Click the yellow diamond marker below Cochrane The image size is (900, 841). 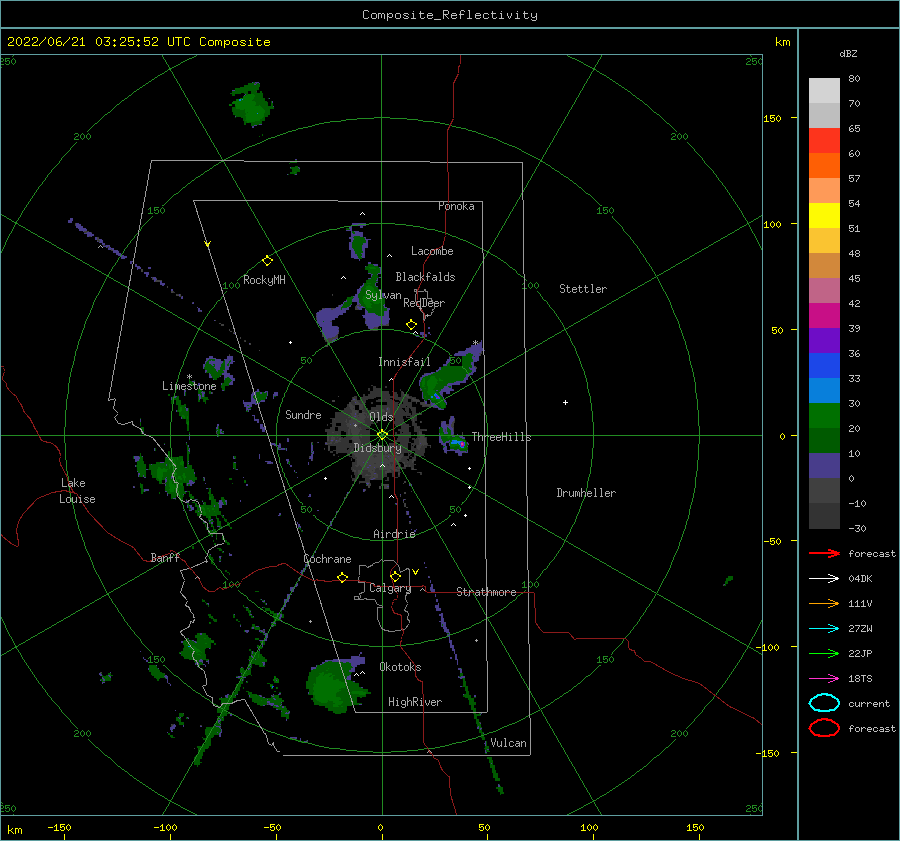(342, 577)
